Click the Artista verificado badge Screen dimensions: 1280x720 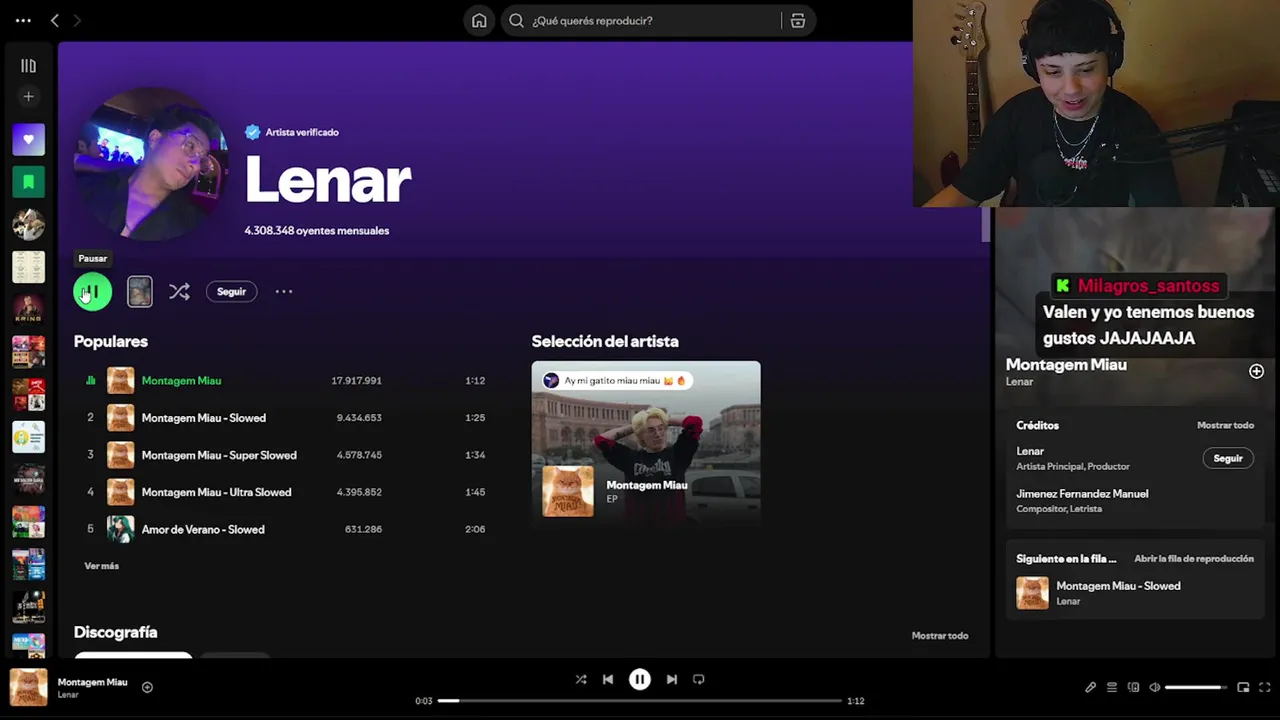[292, 132]
